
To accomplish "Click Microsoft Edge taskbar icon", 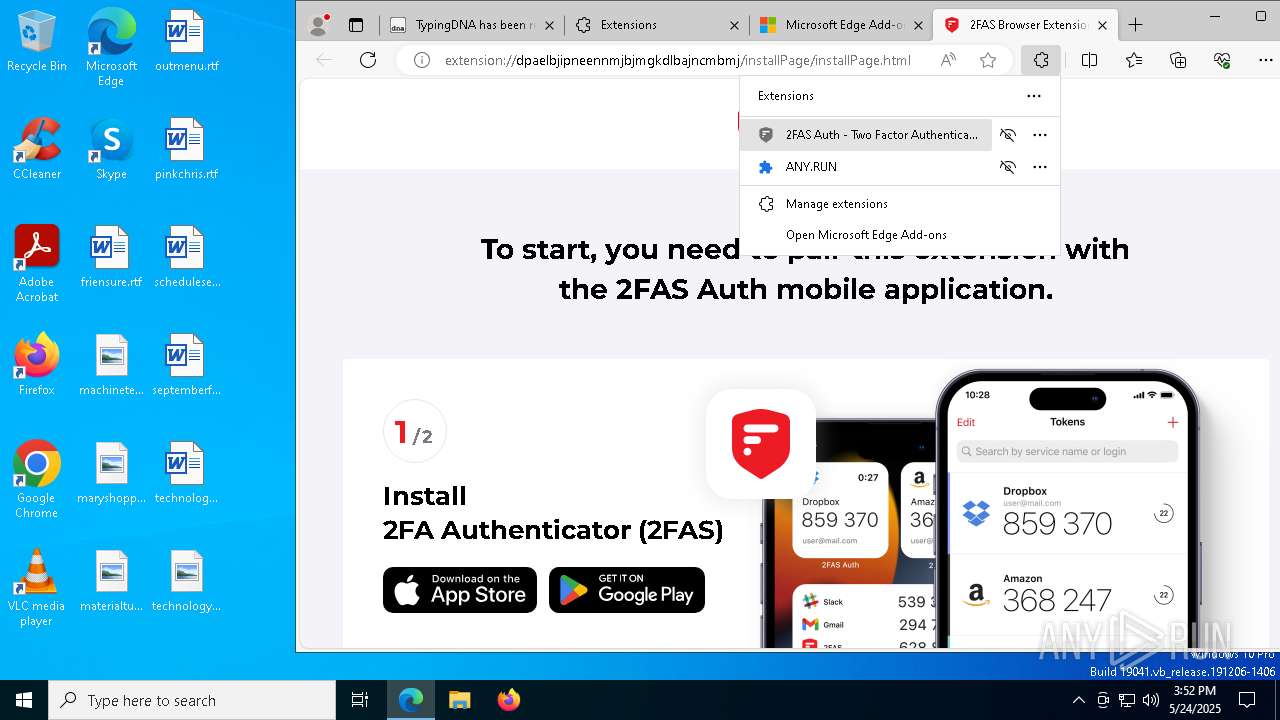I will point(411,700).
